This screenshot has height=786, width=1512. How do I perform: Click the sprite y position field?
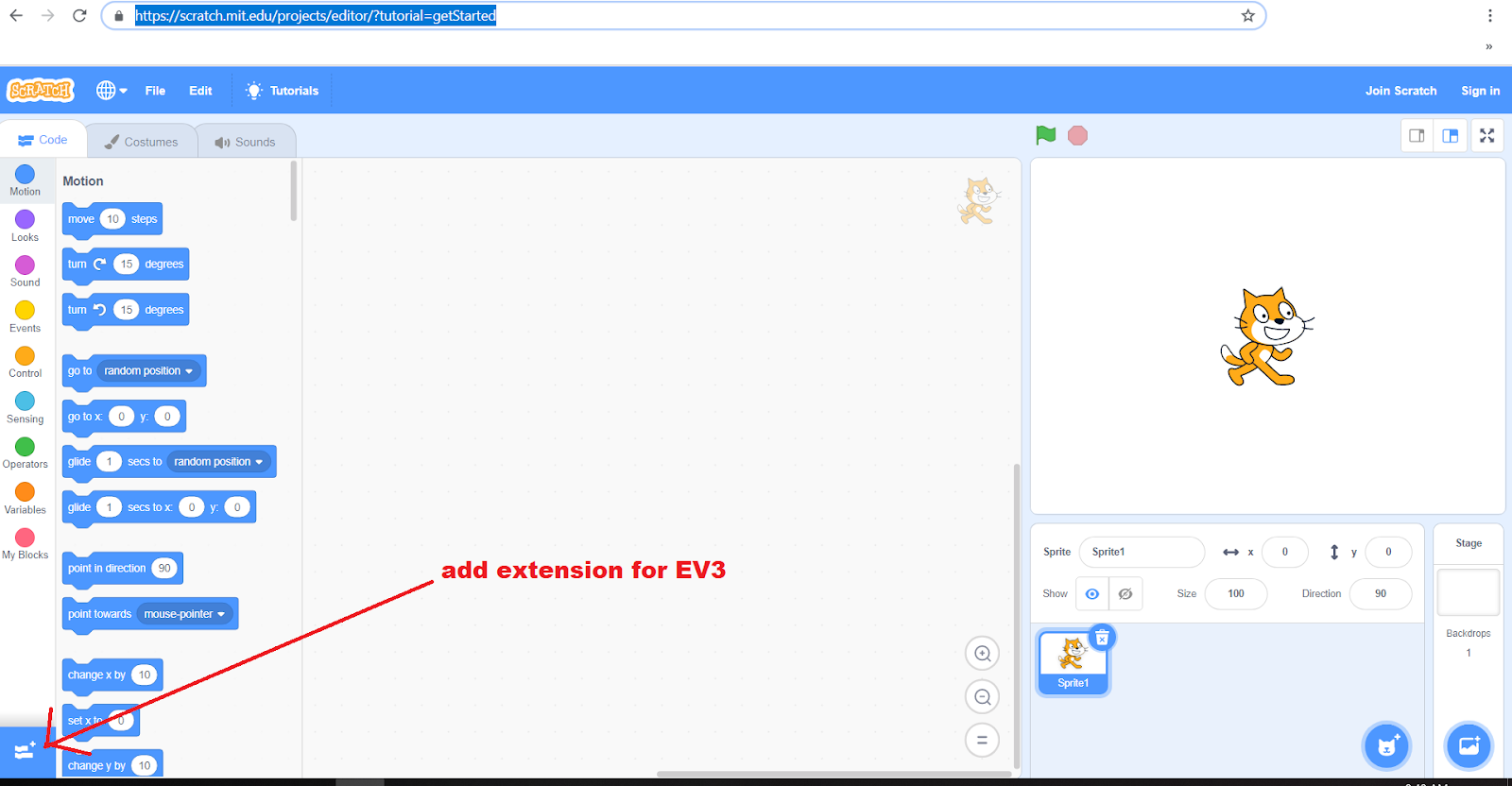[1388, 552]
